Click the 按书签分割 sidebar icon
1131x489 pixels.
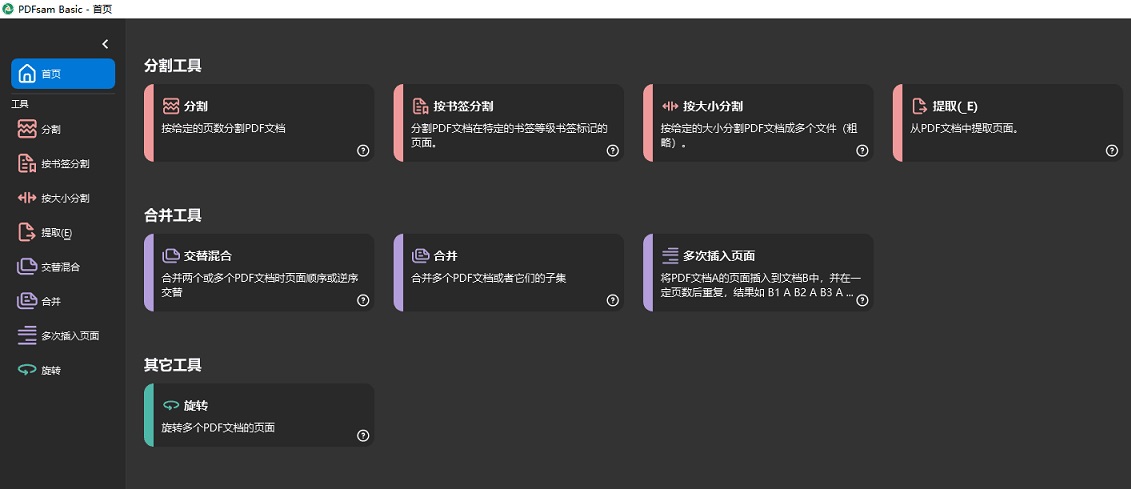click(27, 163)
